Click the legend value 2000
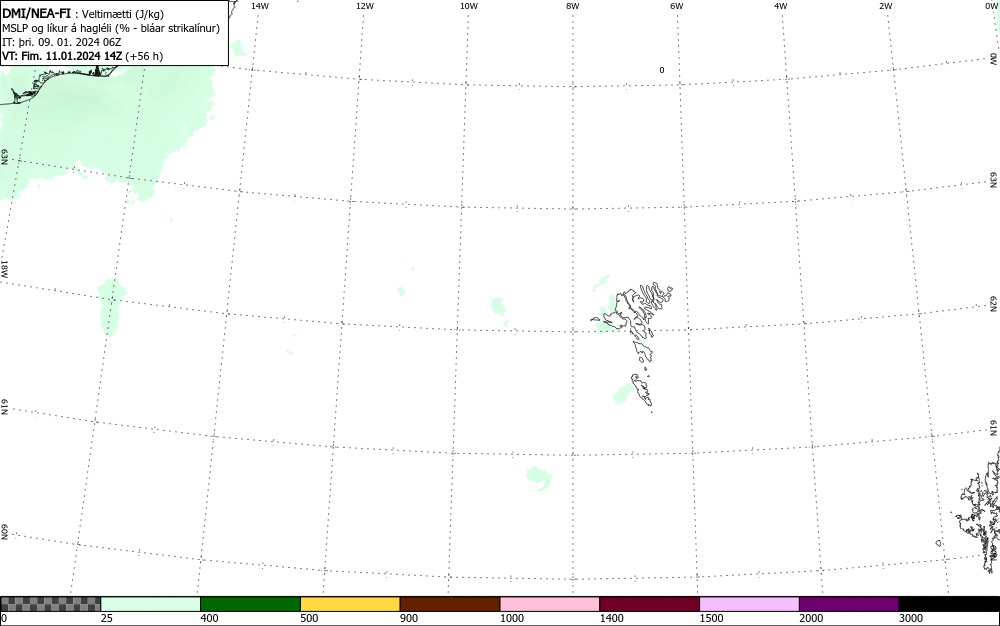This screenshot has width=1000, height=626. [x=811, y=618]
